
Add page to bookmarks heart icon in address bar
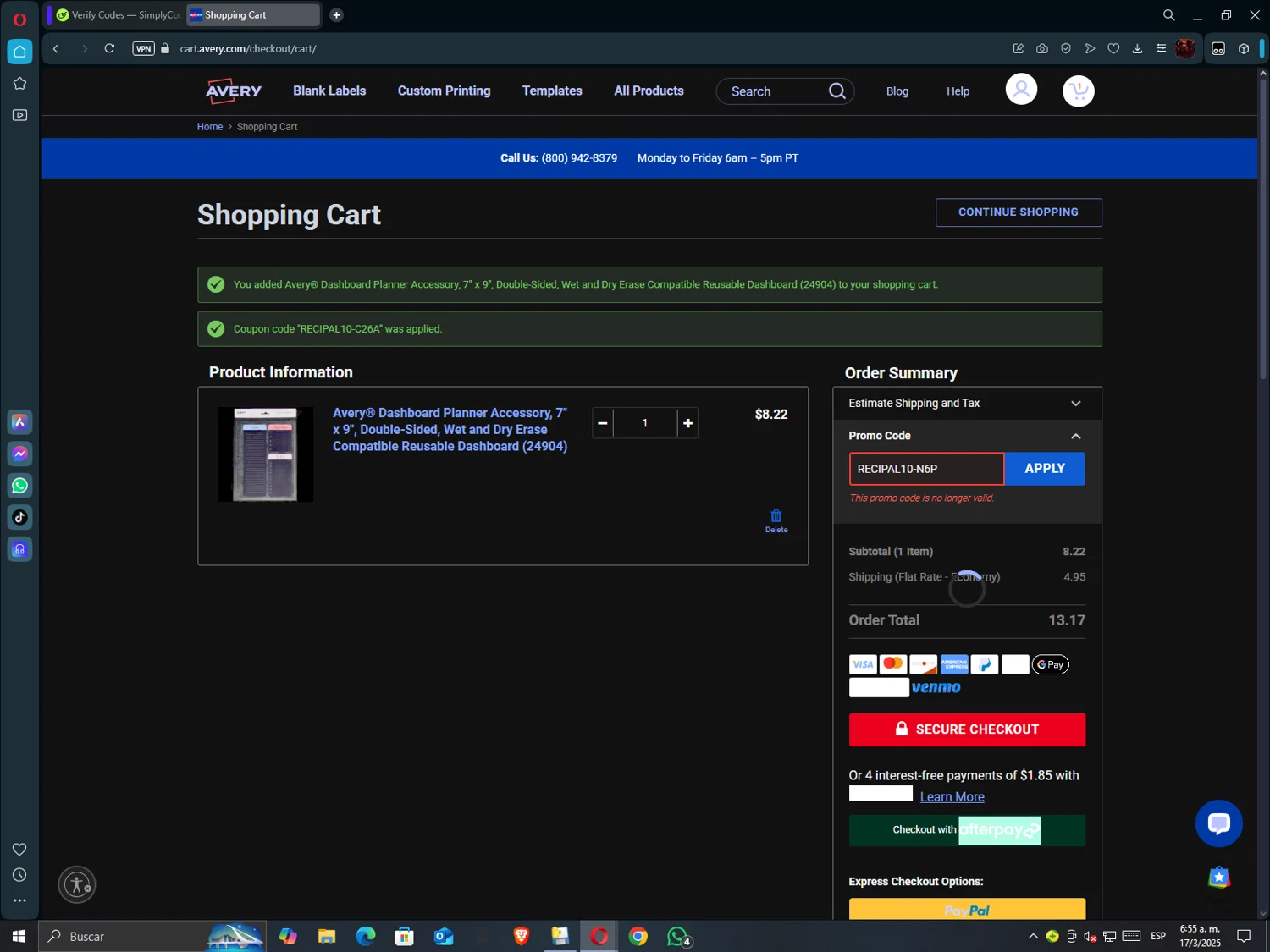click(x=1113, y=48)
